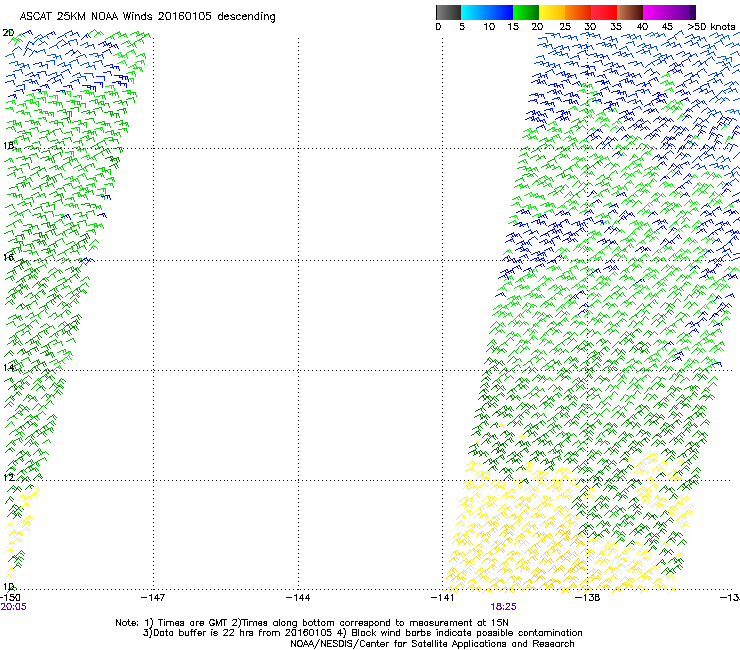Click the latitude 12 axis label
This screenshot has width=740, height=650.
[x=8, y=478]
